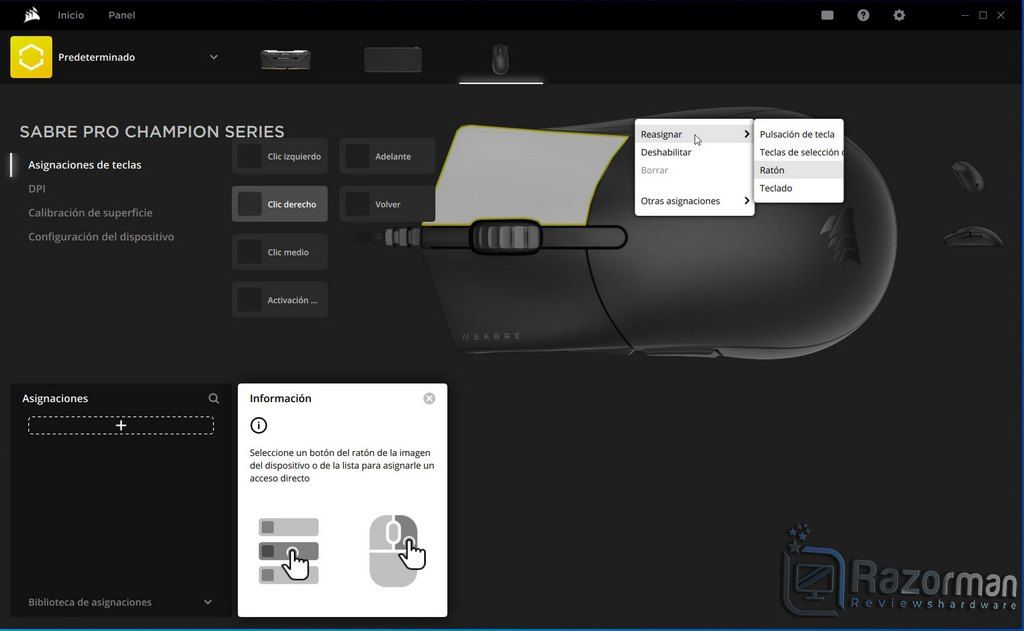
Task: Open the Panel tab
Action: click(121, 15)
